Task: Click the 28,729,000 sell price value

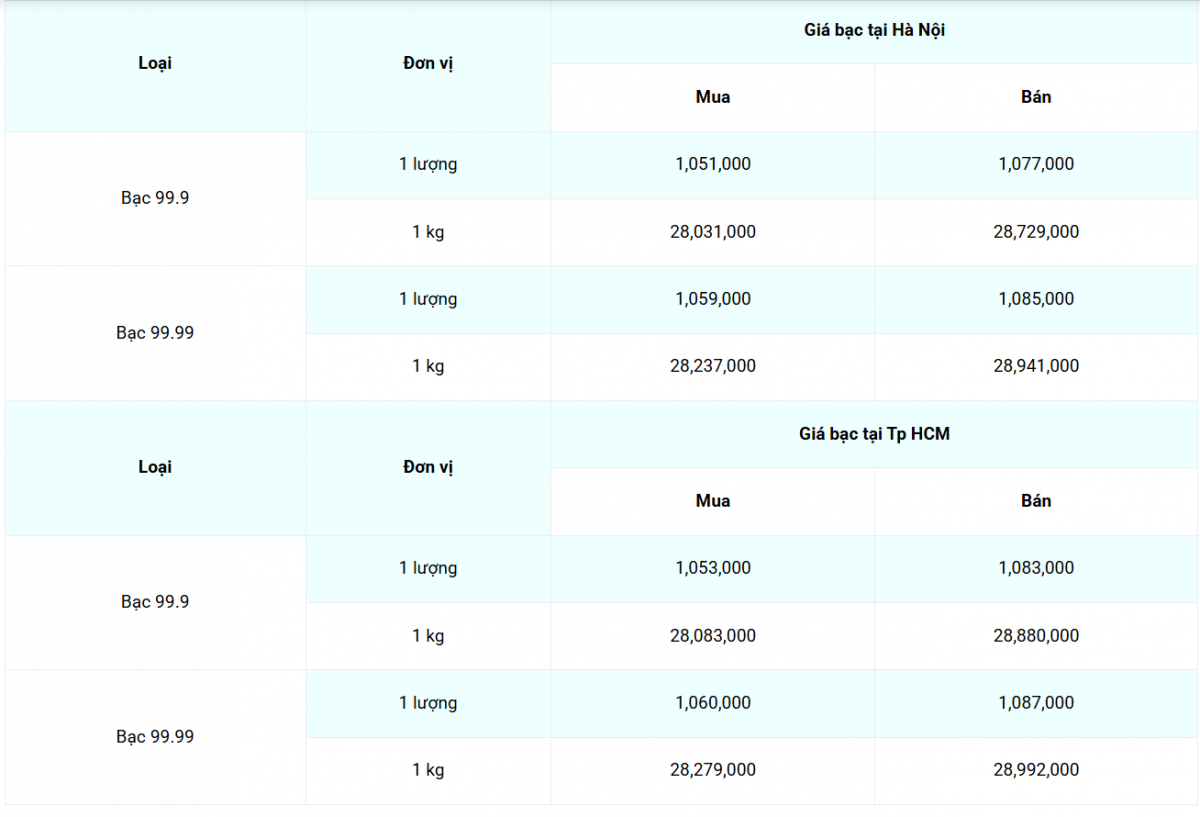Action: (1036, 232)
